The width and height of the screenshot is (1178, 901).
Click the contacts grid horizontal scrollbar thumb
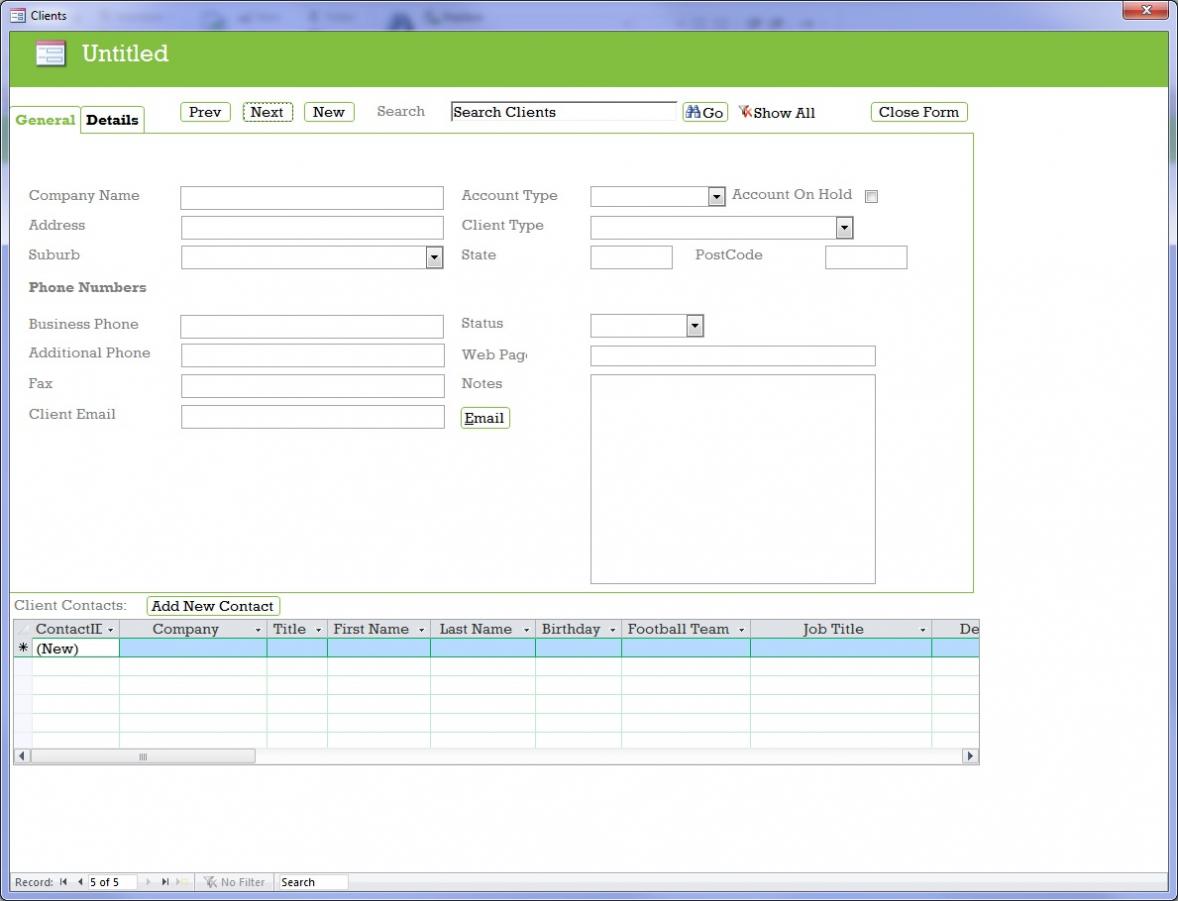pyautogui.click(x=143, y=757)
